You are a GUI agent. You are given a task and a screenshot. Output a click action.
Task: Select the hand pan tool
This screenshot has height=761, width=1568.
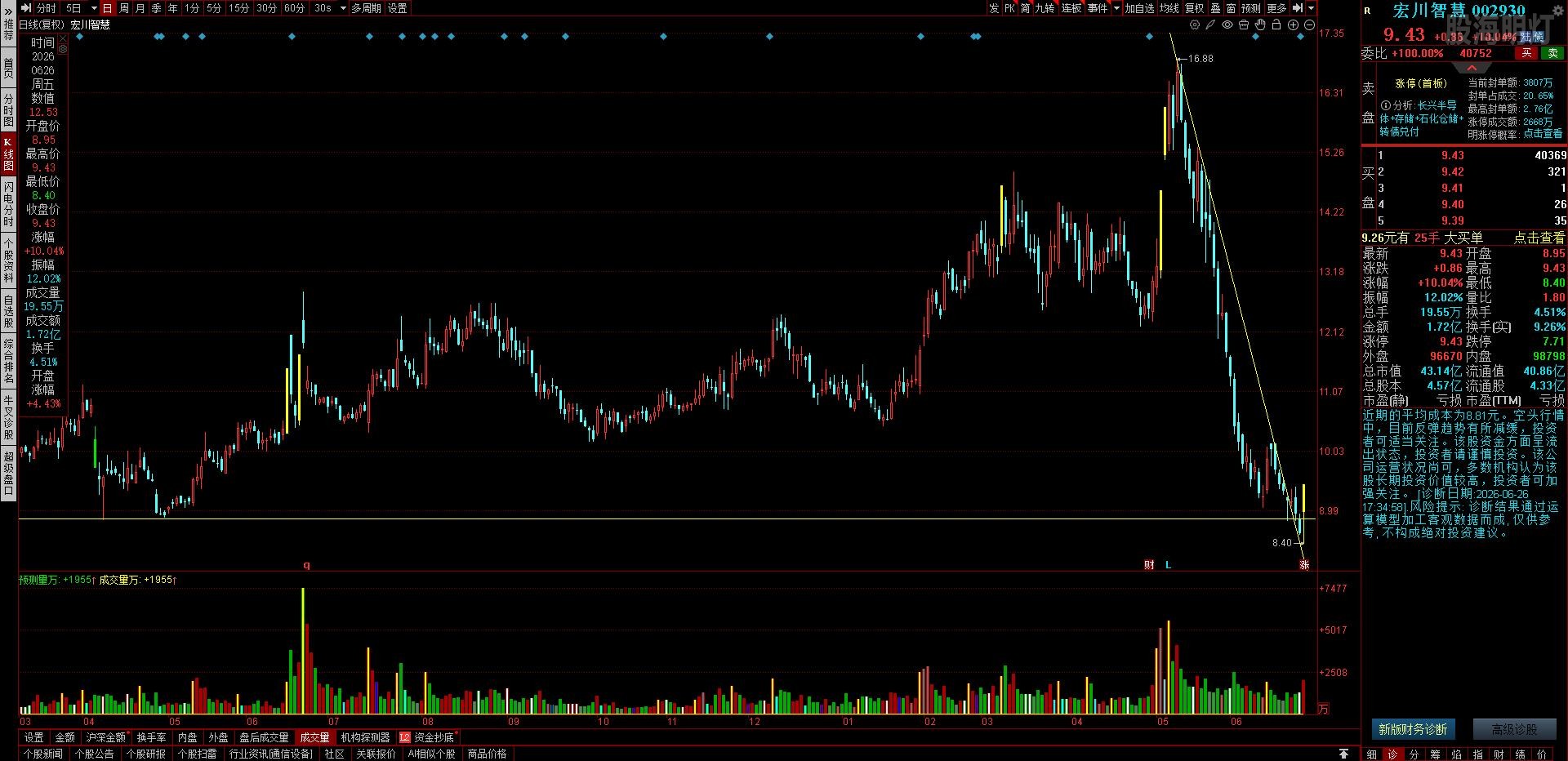1260,25
